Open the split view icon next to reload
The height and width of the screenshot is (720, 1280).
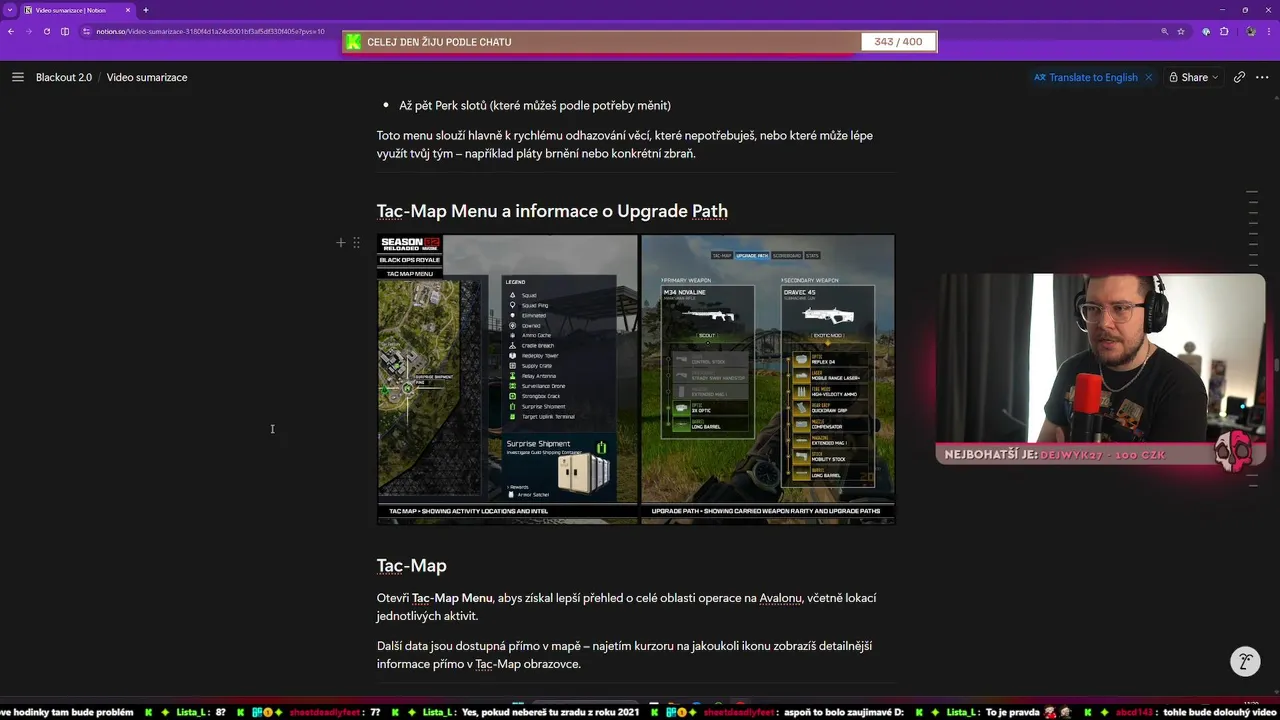65,31
